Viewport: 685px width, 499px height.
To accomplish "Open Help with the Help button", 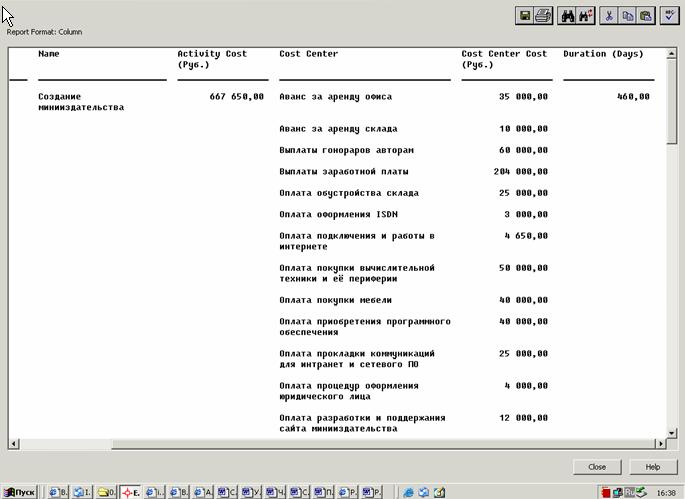I will (653, 467).
